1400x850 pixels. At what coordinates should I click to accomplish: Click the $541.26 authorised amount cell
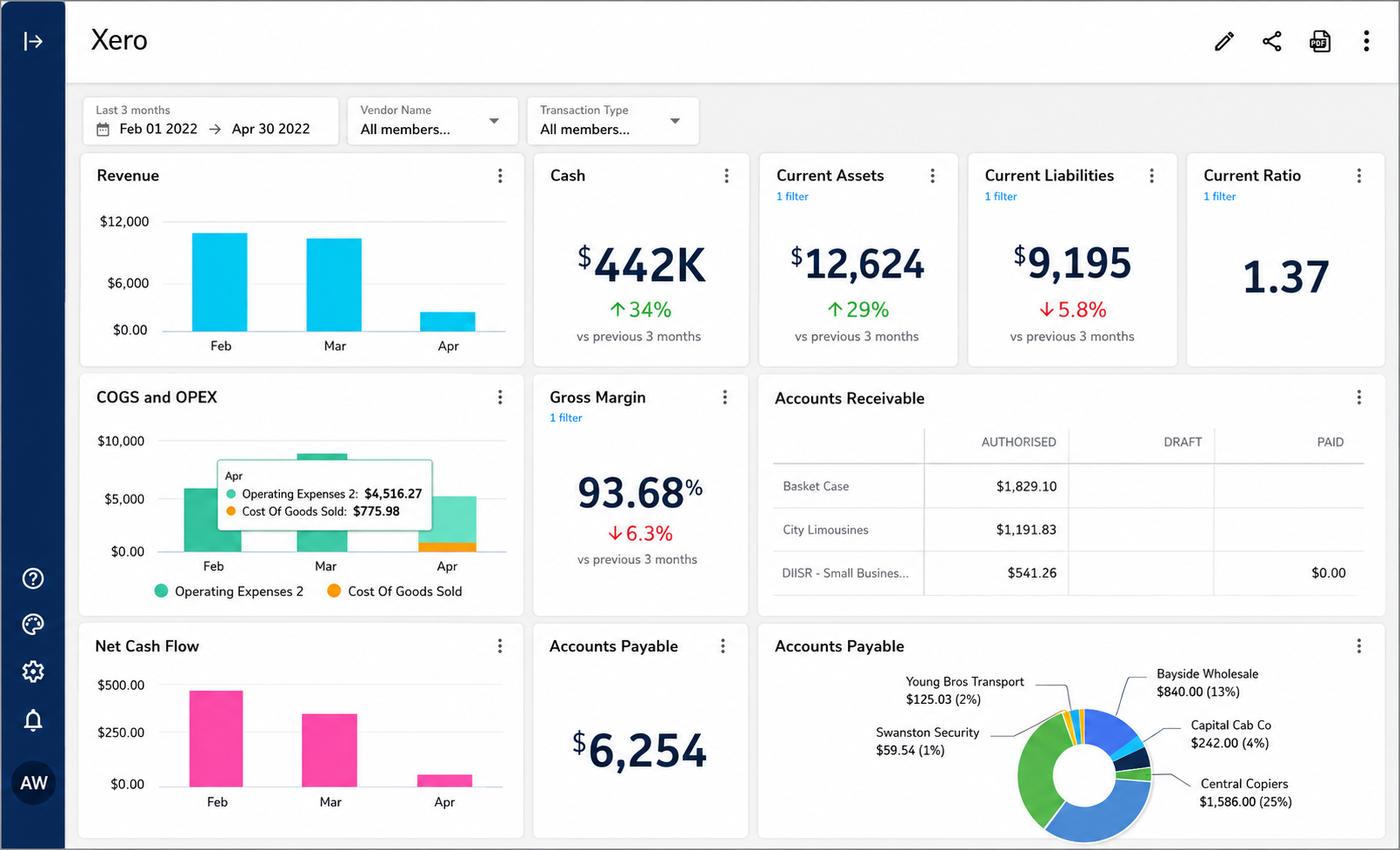1031,573
